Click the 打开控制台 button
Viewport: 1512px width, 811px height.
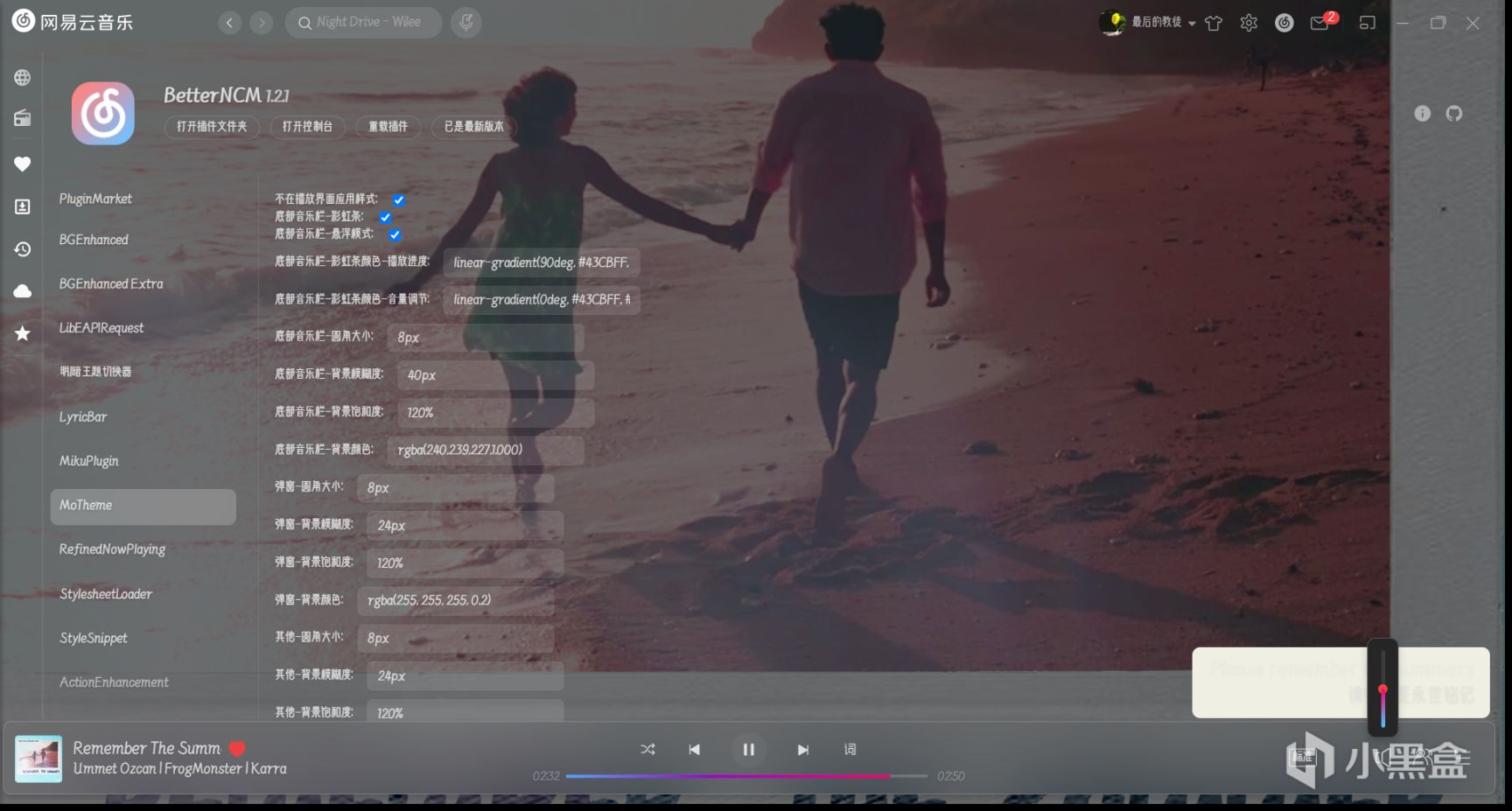307,127
